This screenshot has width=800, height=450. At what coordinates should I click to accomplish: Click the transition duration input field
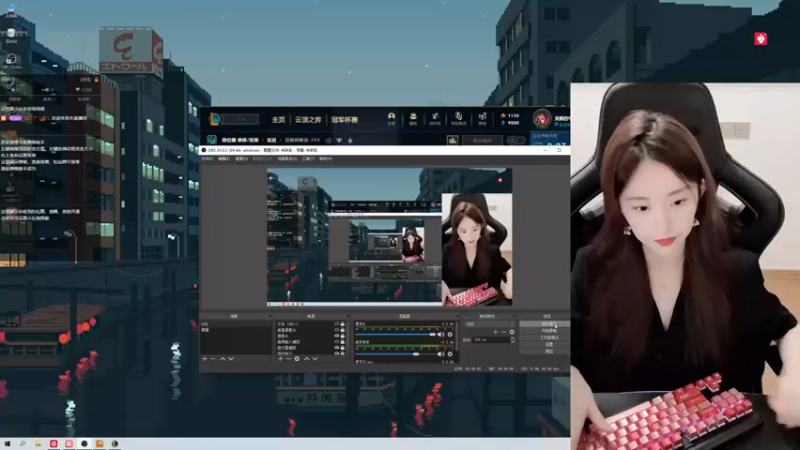click(x=491, y=339)
